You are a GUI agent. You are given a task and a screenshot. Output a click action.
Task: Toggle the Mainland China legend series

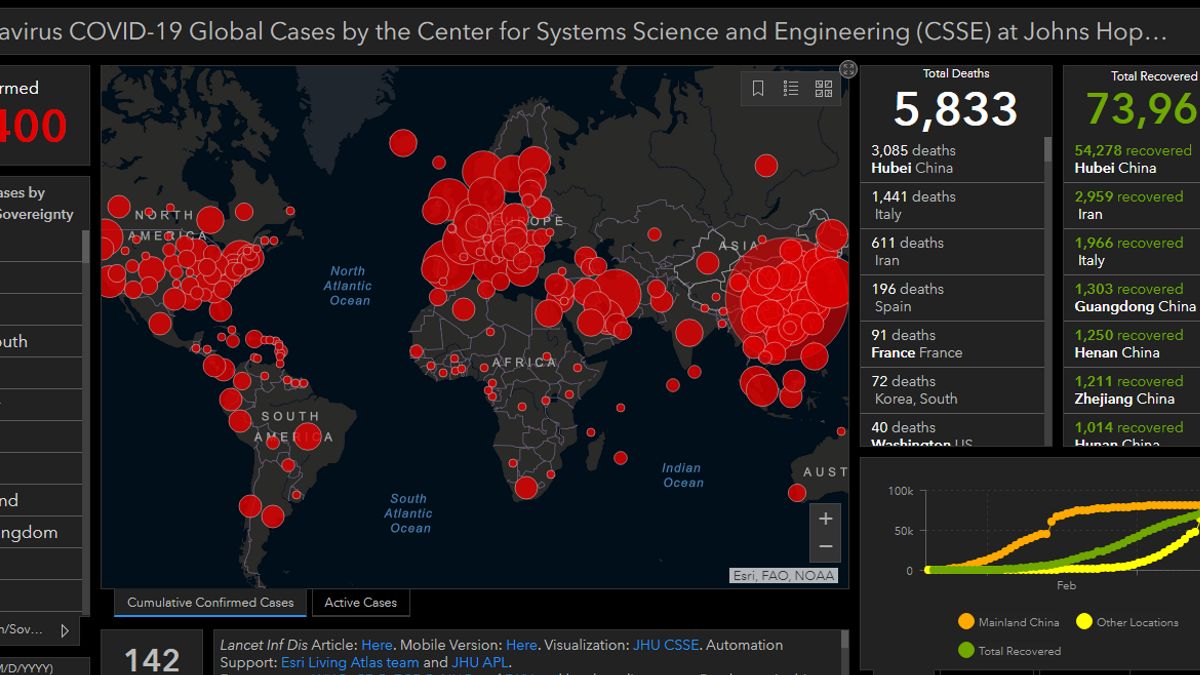coord(1017,622)
